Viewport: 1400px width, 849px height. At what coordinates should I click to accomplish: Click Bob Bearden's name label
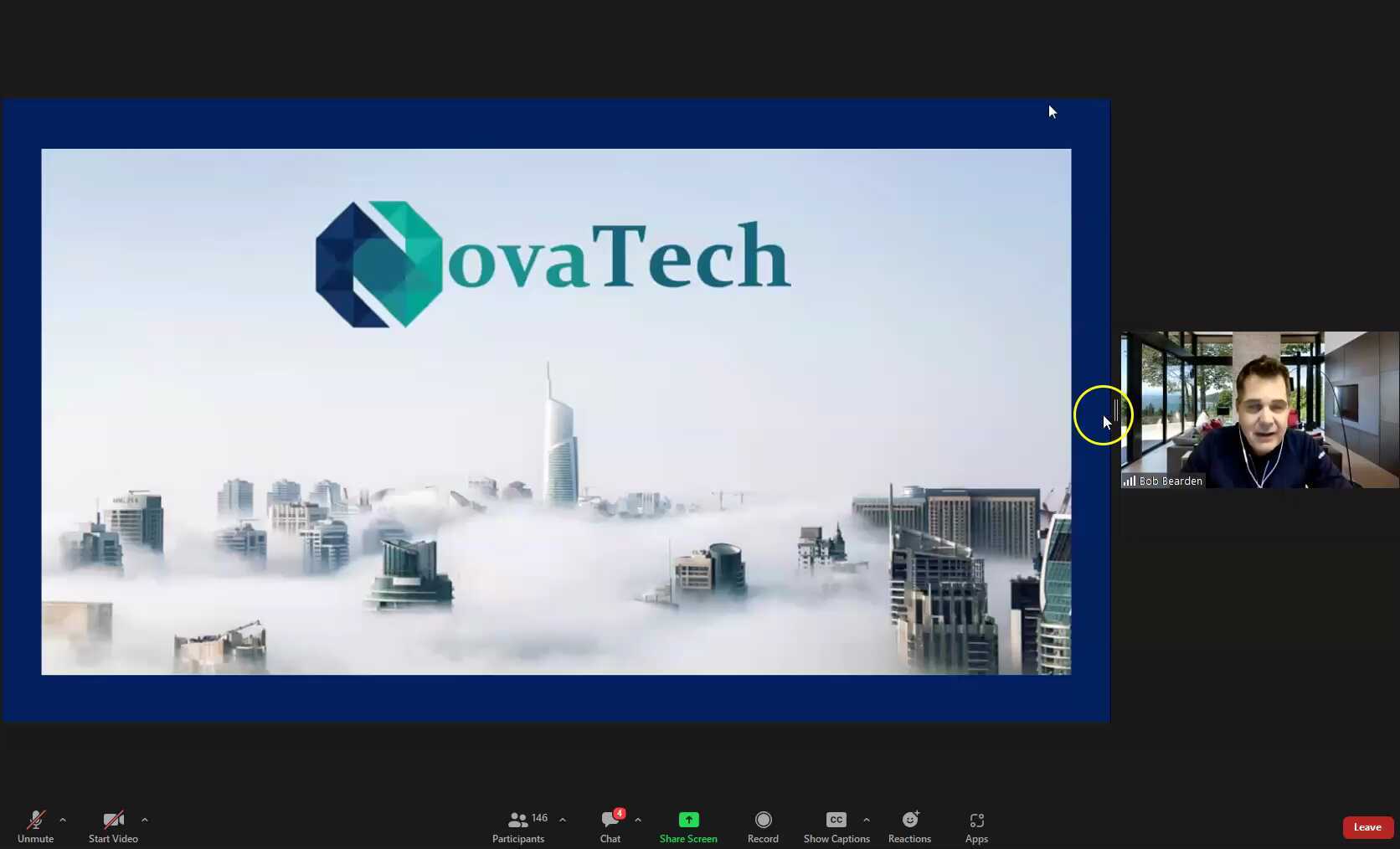tap(1169, 481)
